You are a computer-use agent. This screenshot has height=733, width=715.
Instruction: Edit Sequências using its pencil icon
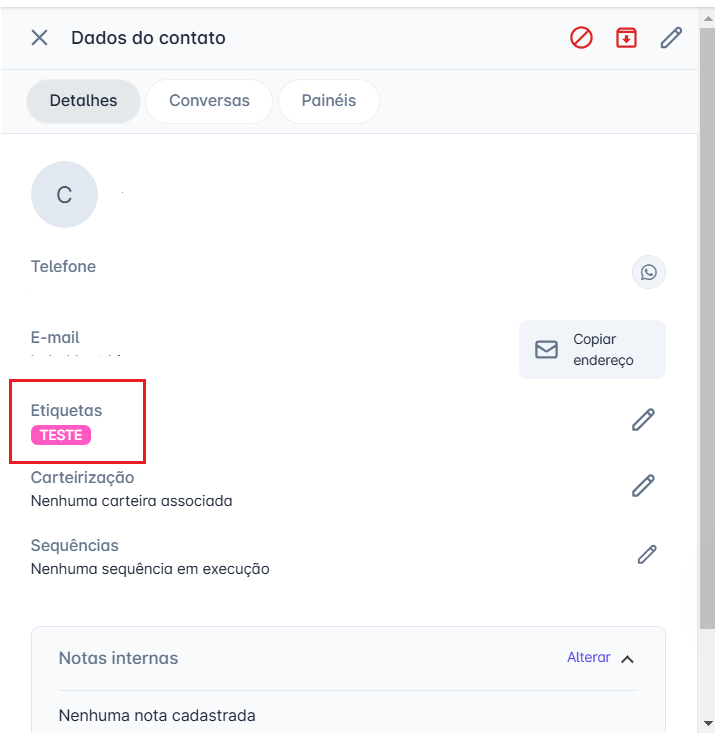point(647,554)
